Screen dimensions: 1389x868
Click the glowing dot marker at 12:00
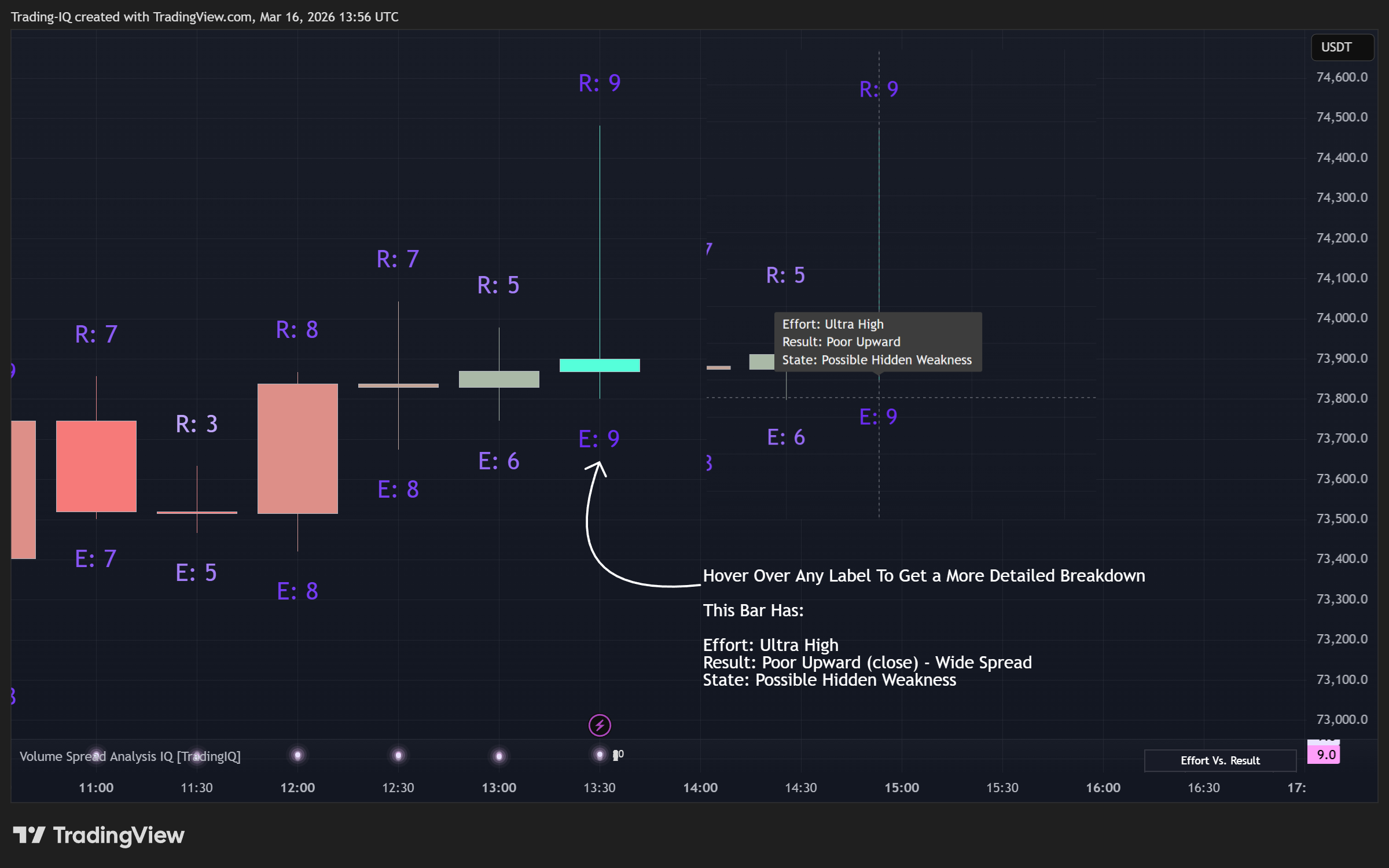pos(297,755)
